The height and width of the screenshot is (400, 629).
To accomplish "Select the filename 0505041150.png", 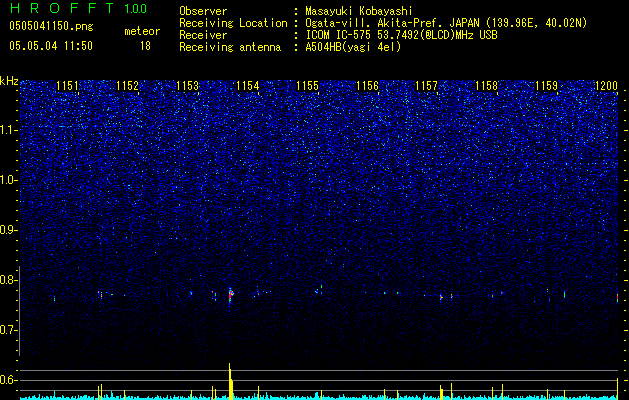I will click(51, 27).
